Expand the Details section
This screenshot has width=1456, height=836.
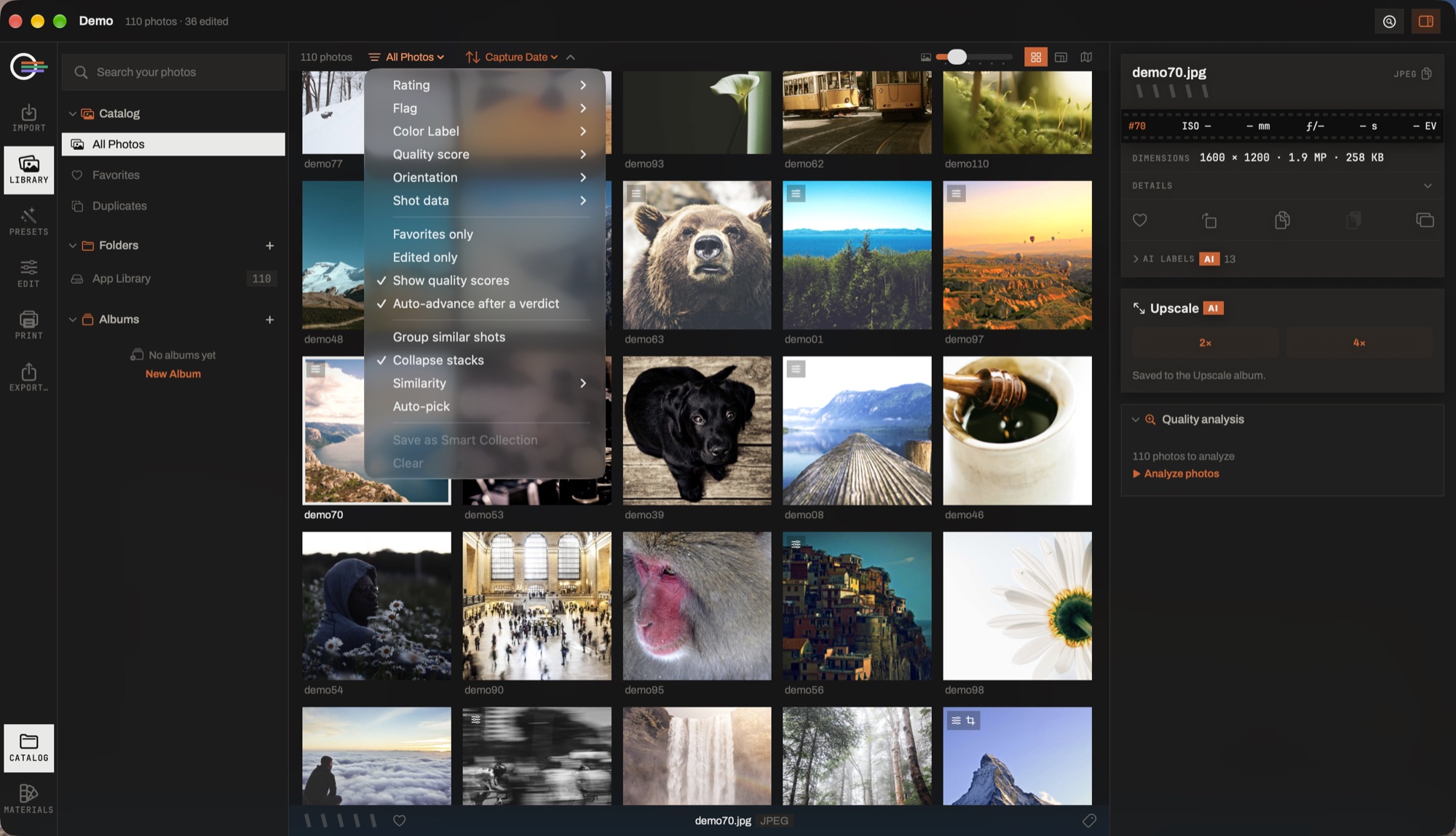tap(1282, 186)
